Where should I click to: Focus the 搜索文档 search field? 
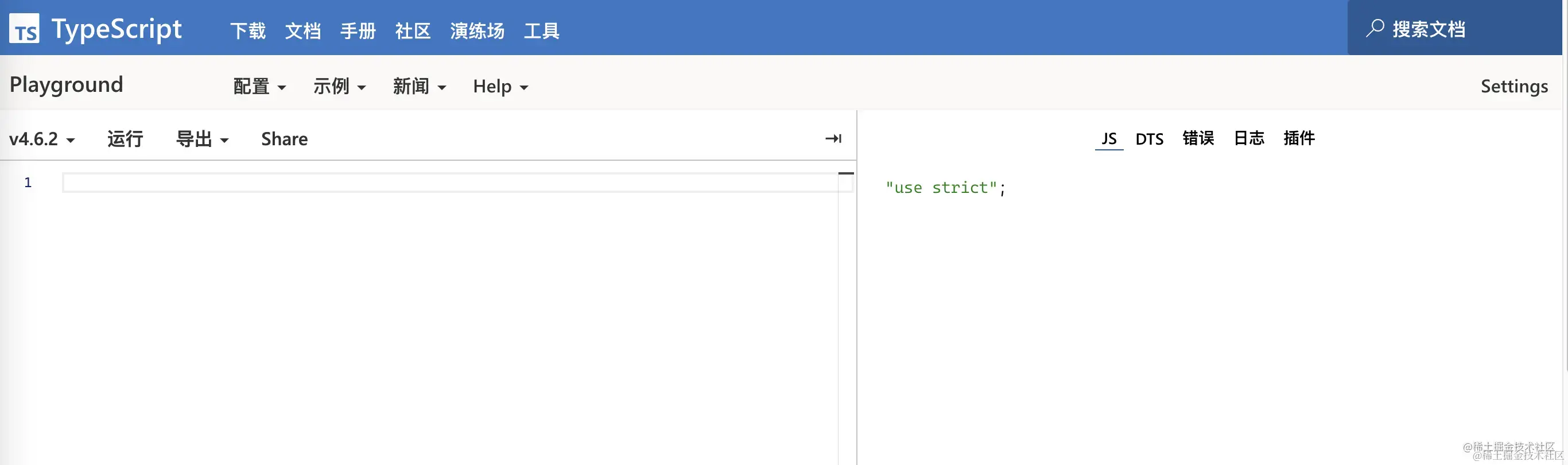point(1455,29)
